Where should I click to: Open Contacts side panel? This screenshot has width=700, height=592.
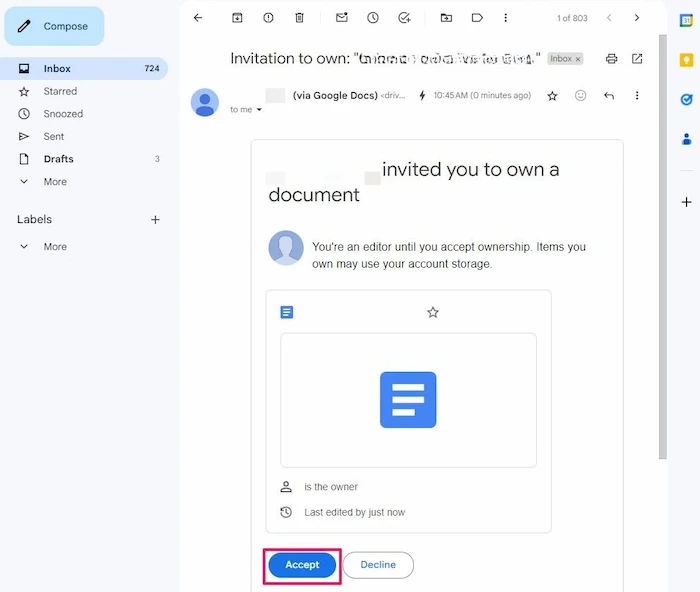[686, 139]
